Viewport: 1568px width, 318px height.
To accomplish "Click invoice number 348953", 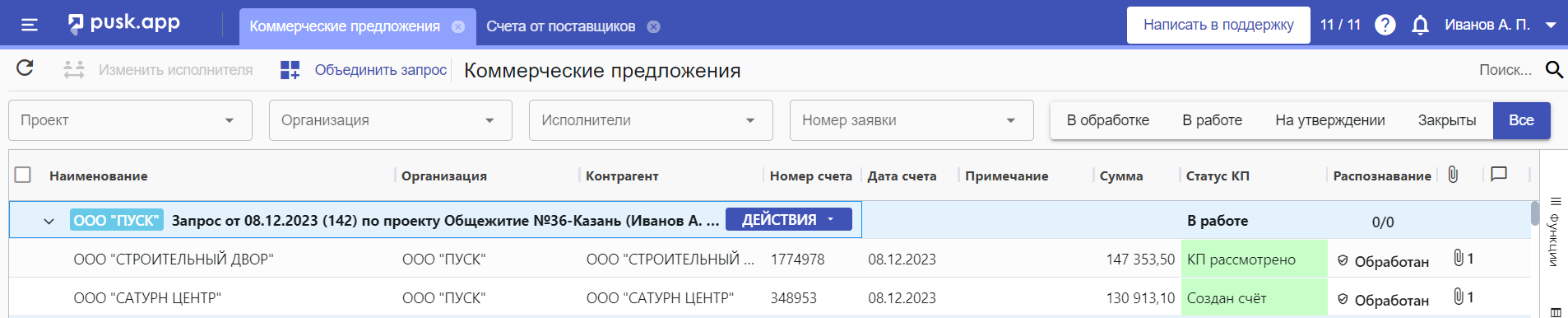I will click(x=793, y=298).
